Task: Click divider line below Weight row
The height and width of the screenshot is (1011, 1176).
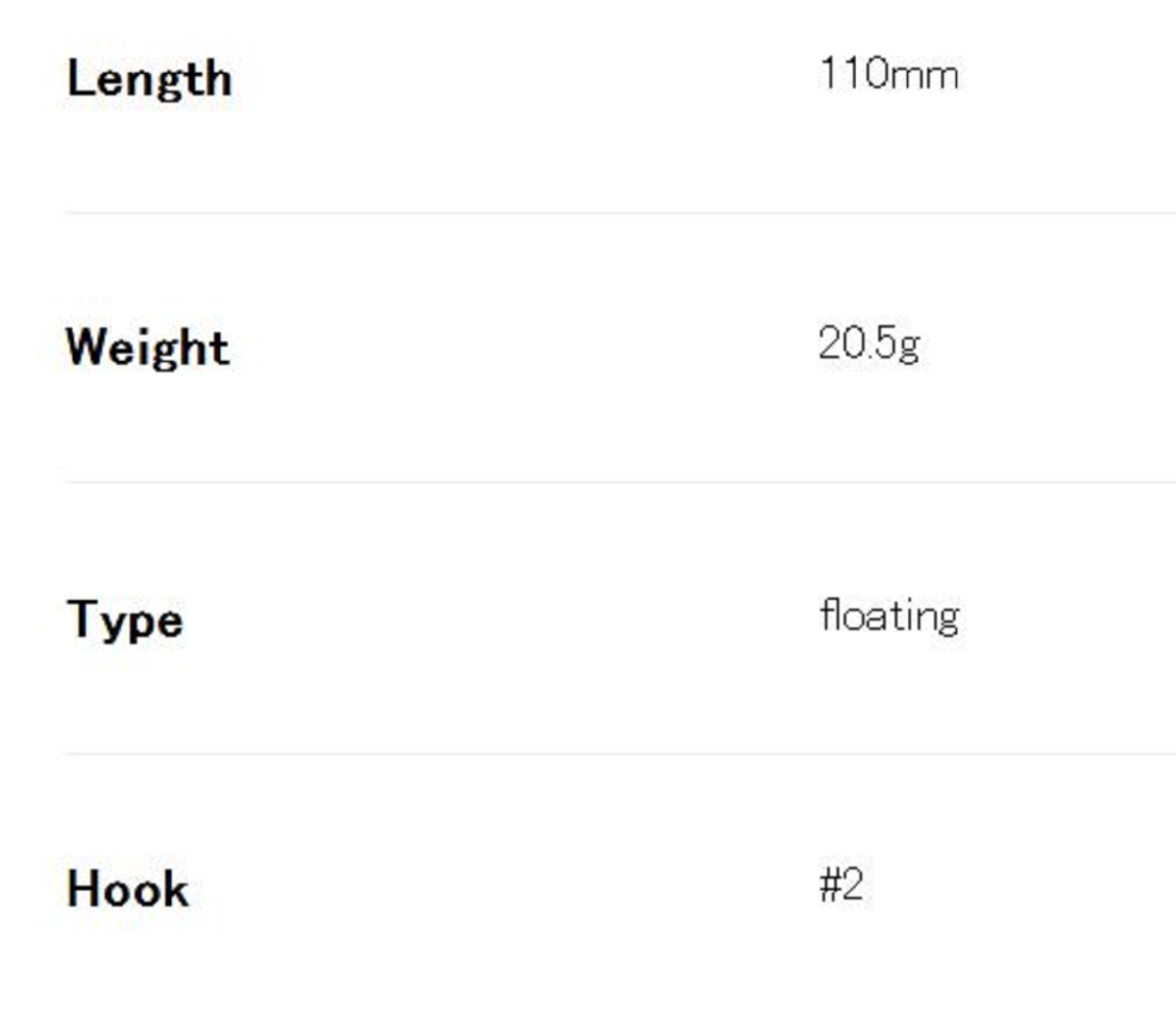Action: [588, 482]
